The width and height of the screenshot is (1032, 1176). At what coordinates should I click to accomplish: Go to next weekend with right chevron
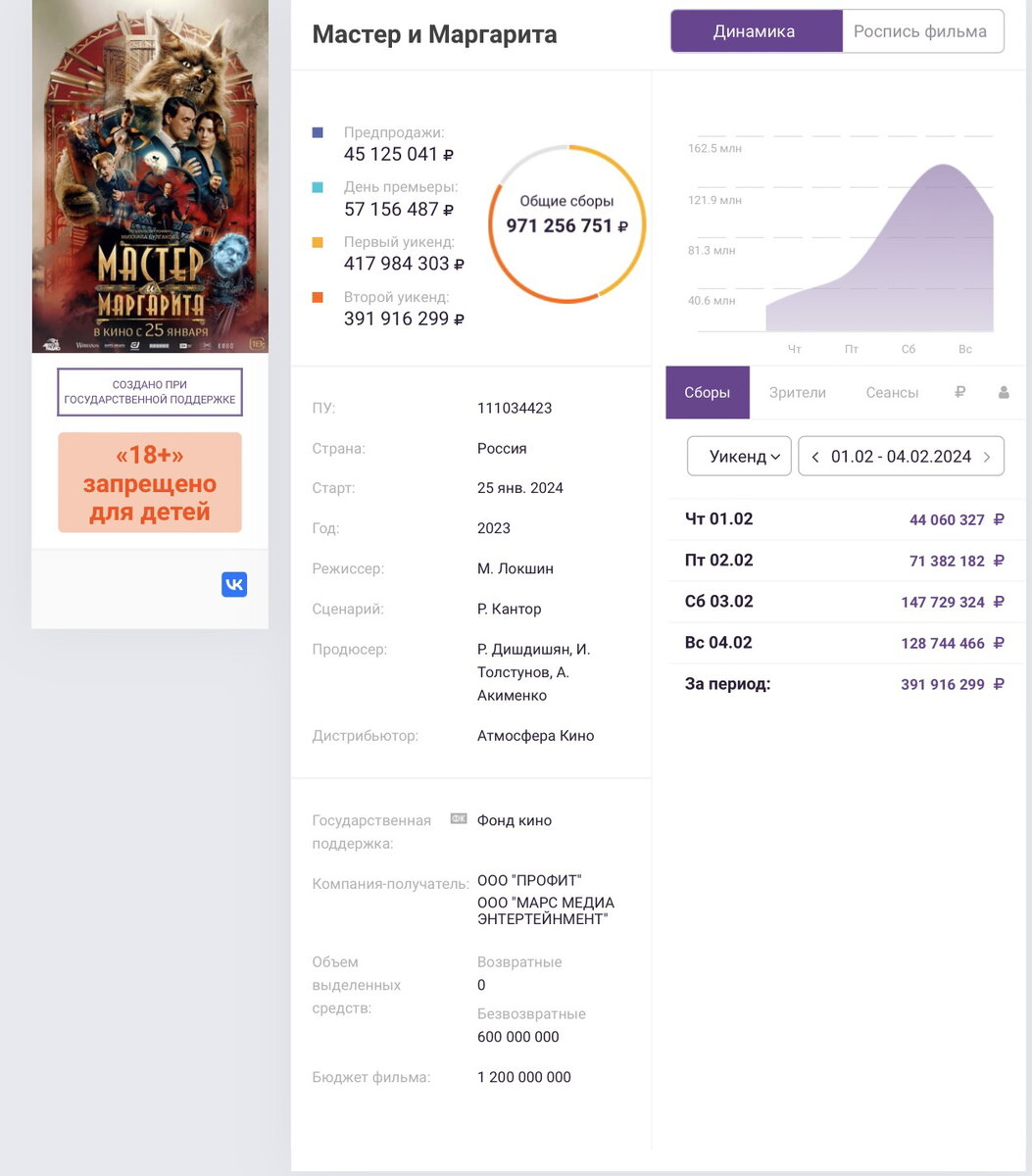pyautogui.click(x=987, y=457)
